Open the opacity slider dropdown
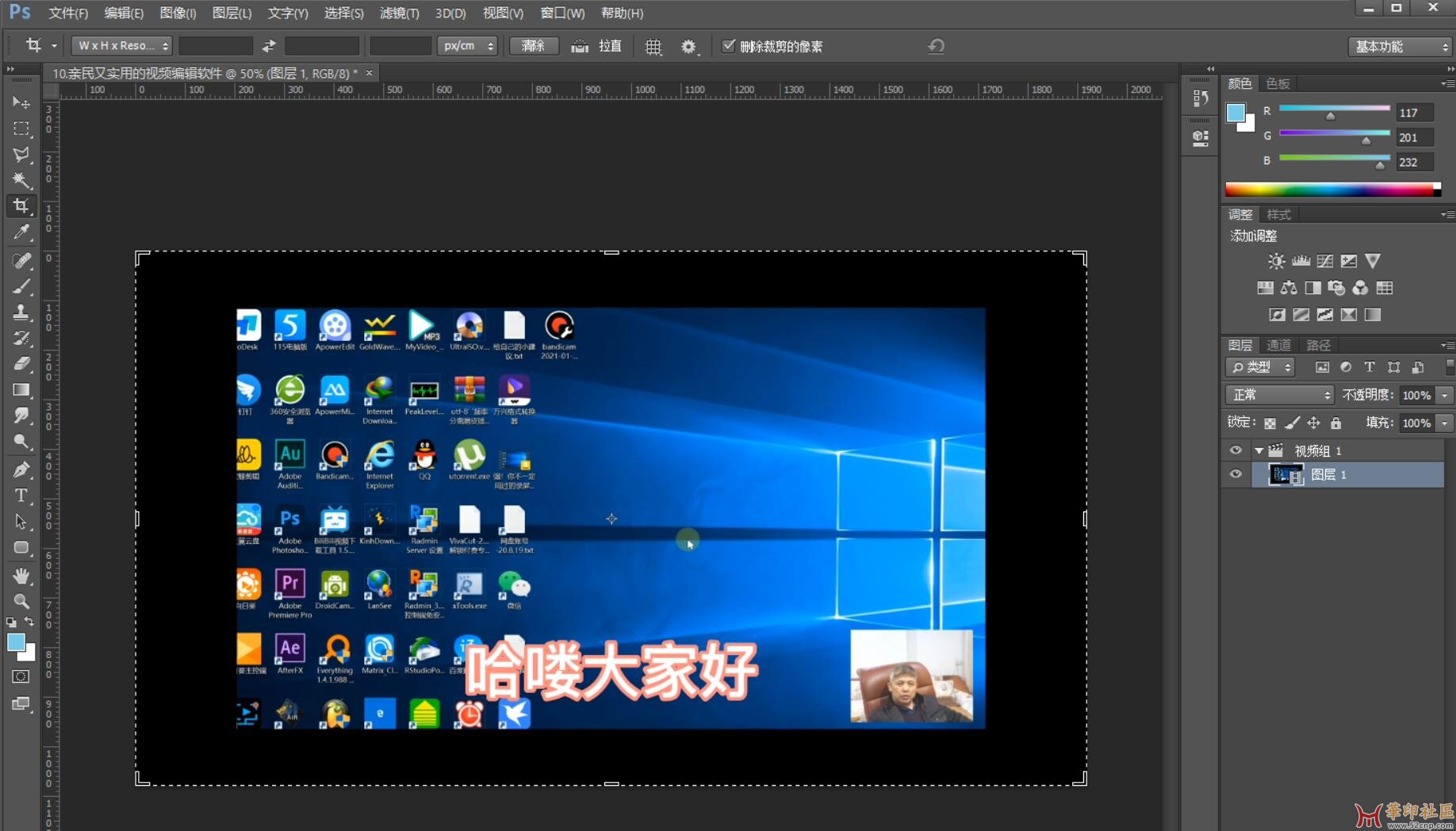 tap(1444, 395)
